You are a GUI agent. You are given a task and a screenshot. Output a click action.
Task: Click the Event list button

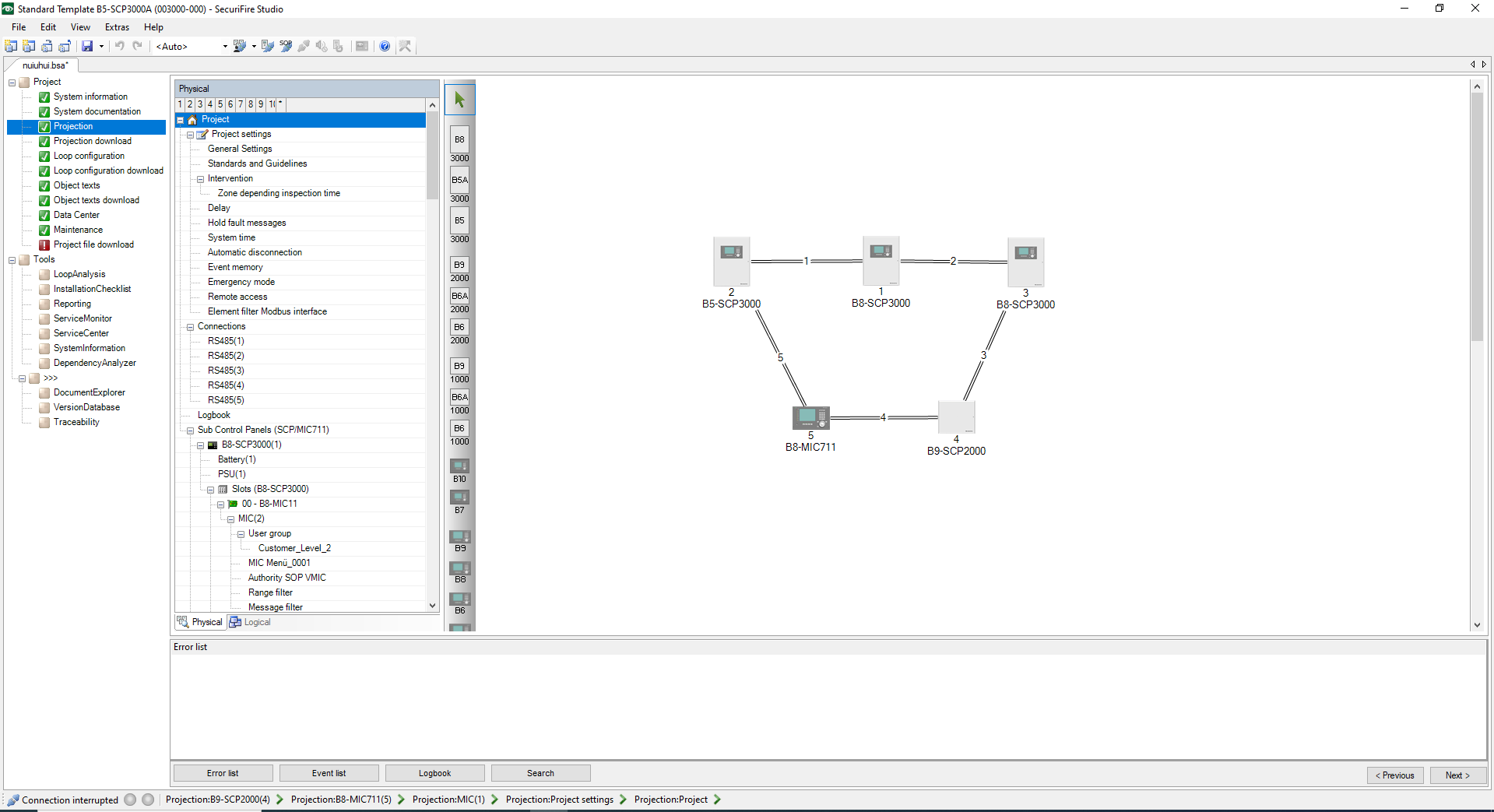[329, 773]
